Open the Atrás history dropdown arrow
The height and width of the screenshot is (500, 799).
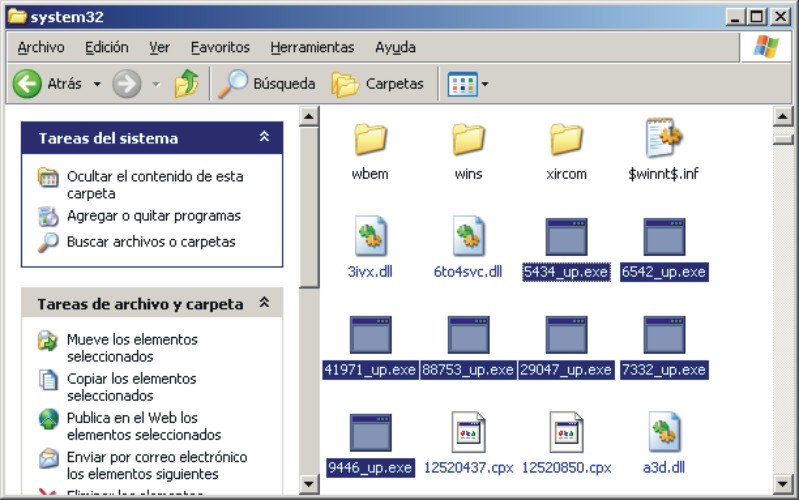(97, 84)
